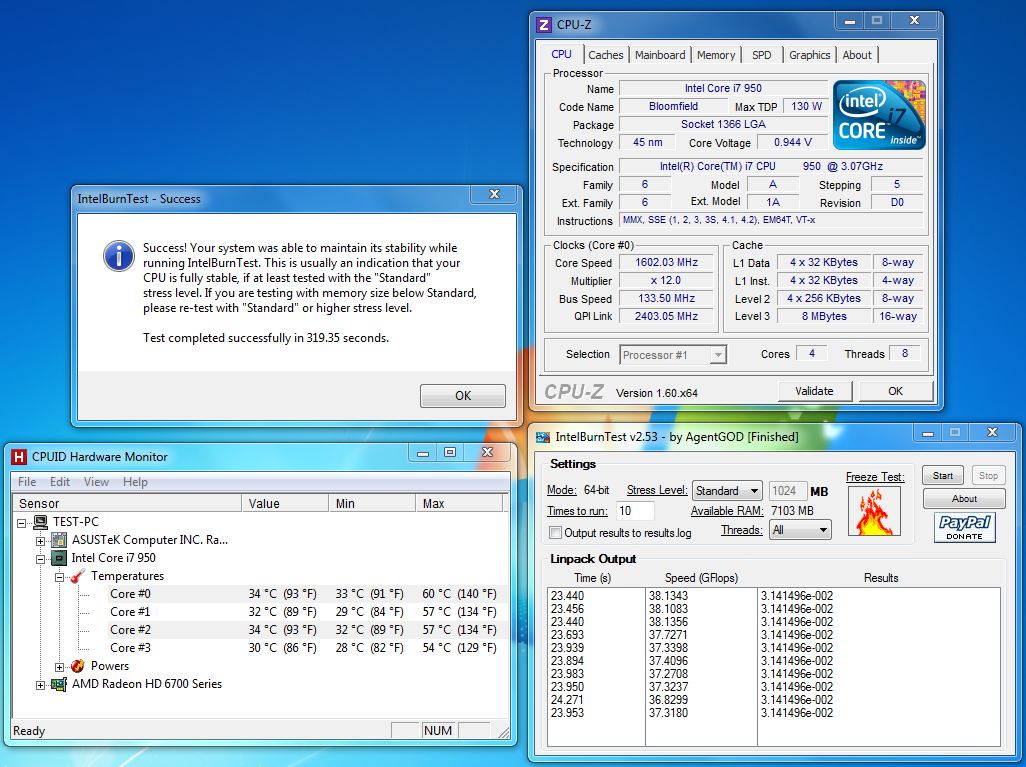Click the Sensor column header

[127, 503]
